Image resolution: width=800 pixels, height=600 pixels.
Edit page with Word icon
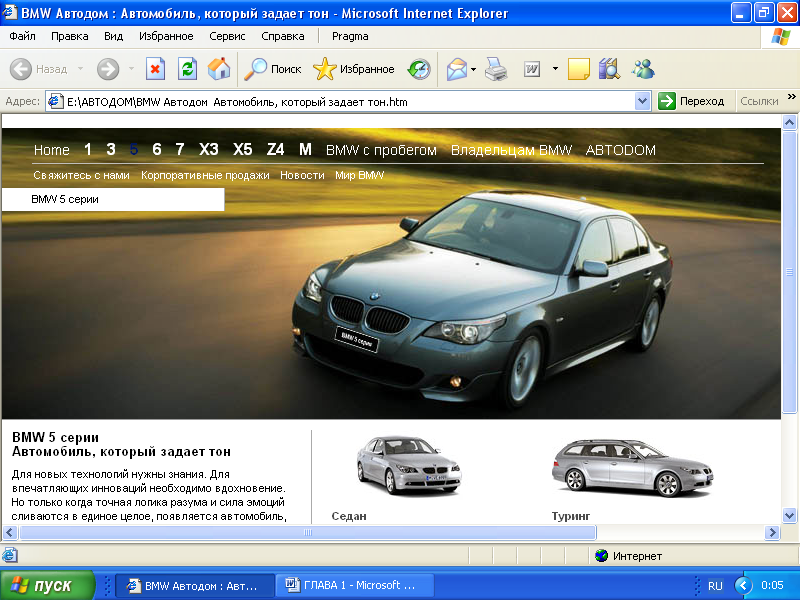pos(532,69)
